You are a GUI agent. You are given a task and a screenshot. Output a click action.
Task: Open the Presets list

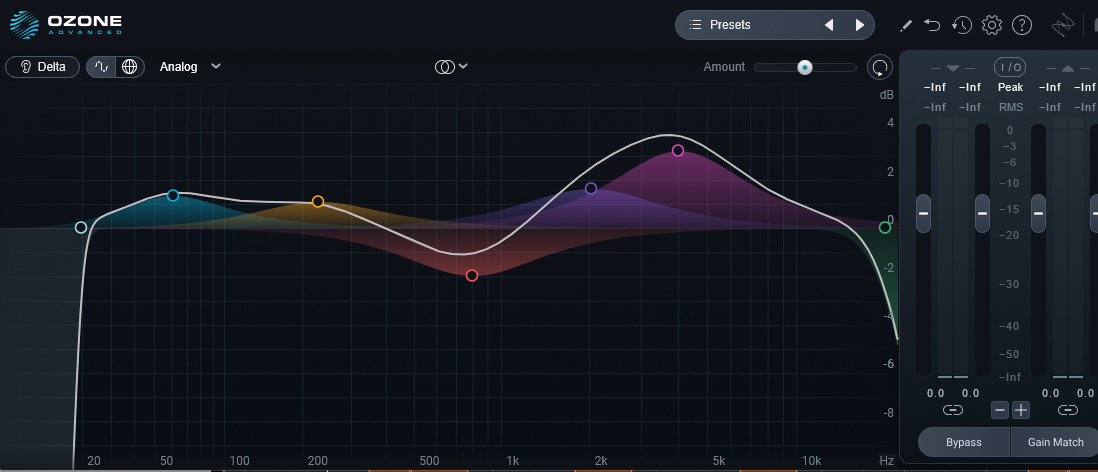coord(728,25)
